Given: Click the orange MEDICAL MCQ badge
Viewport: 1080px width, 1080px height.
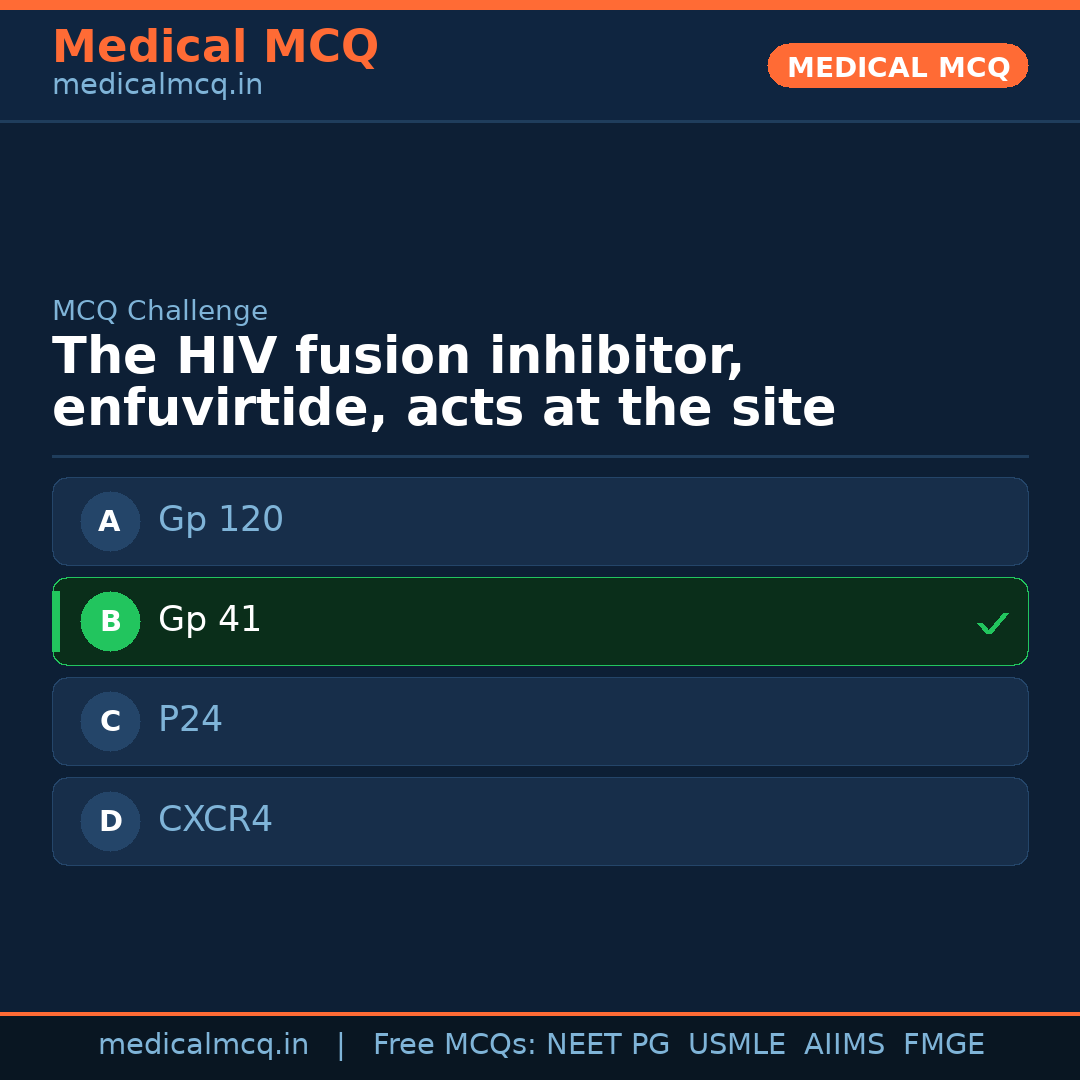Looking at the screenshot, I should [x=897, y=66].
